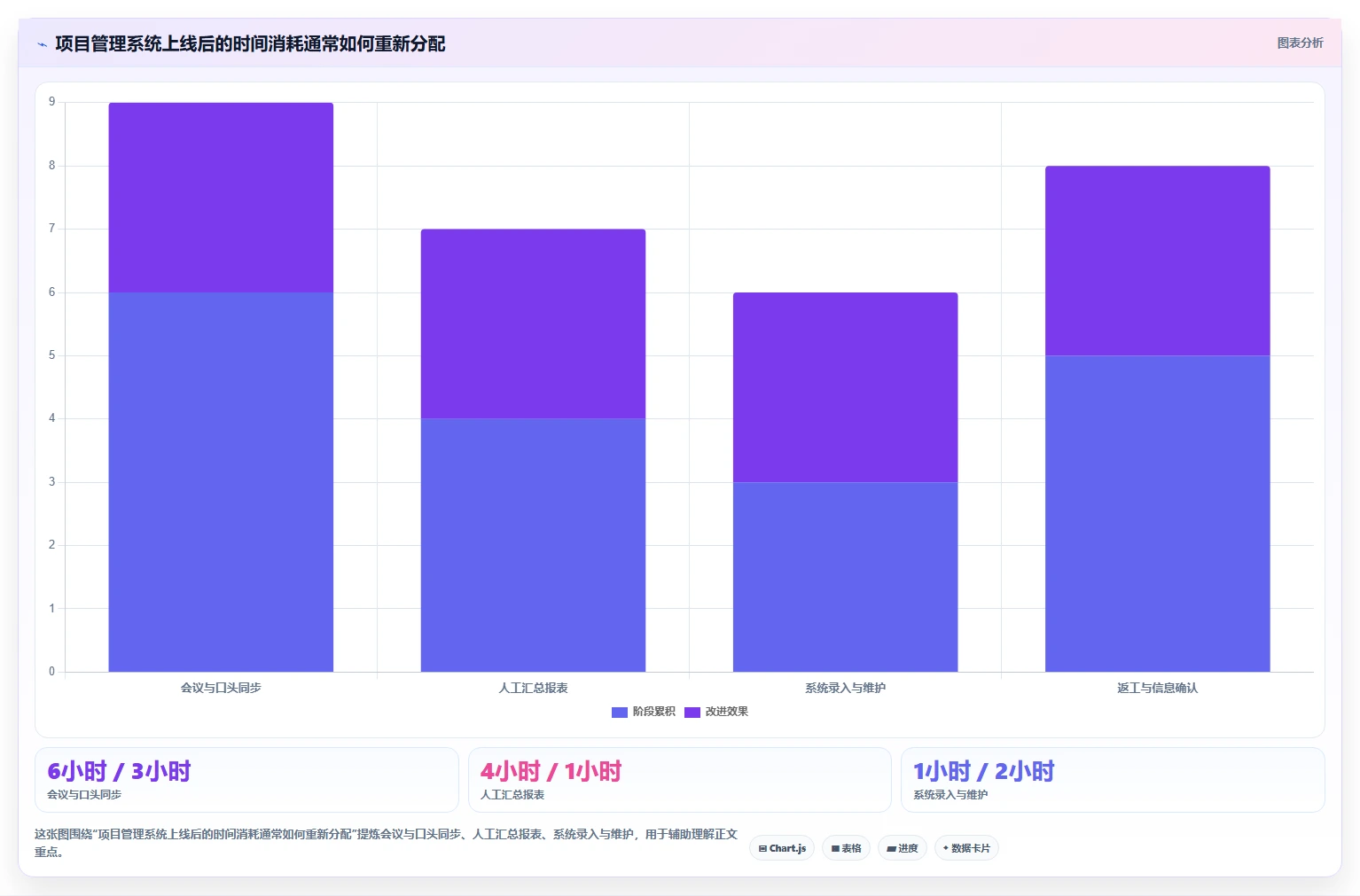
Task: Click the chart icon beside the title
Action: coord(42,44)
